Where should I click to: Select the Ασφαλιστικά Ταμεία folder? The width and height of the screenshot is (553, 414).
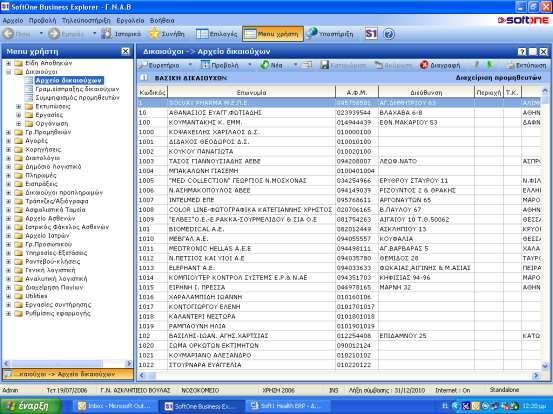click(55, 210)
